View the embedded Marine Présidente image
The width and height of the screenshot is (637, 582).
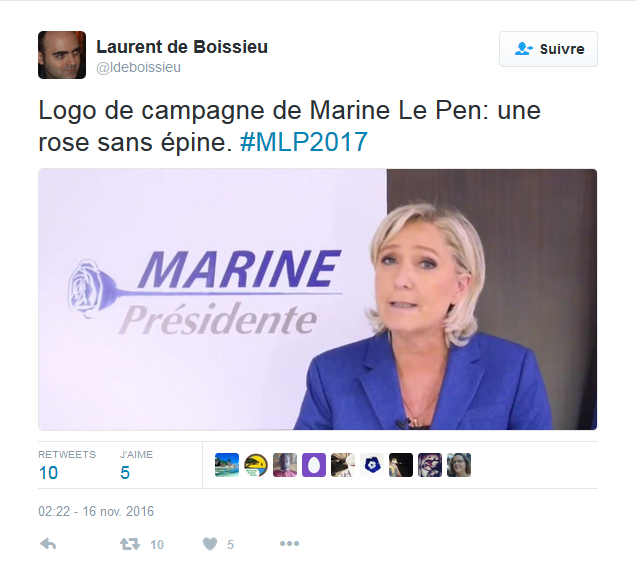coord(318,299)
